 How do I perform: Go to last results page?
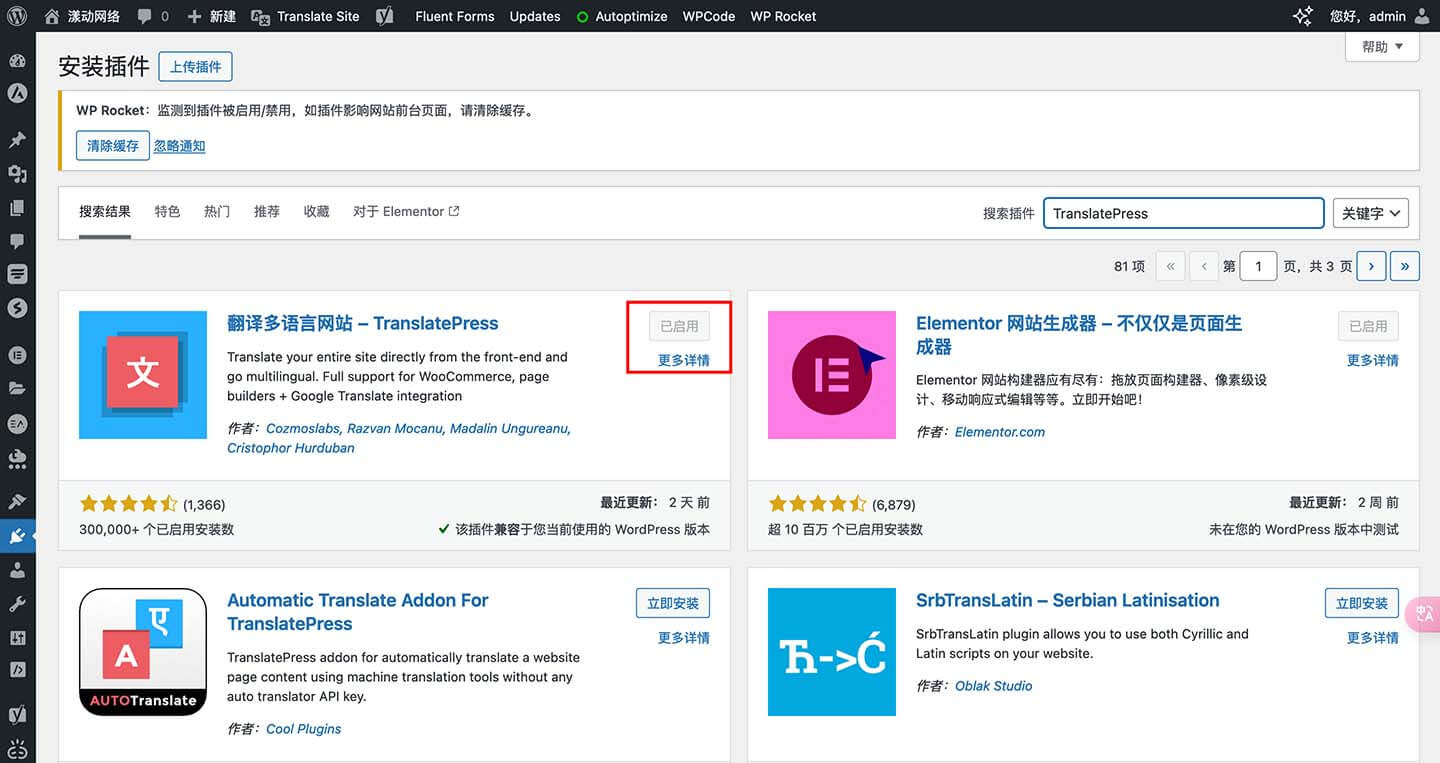coord(1405,266)
